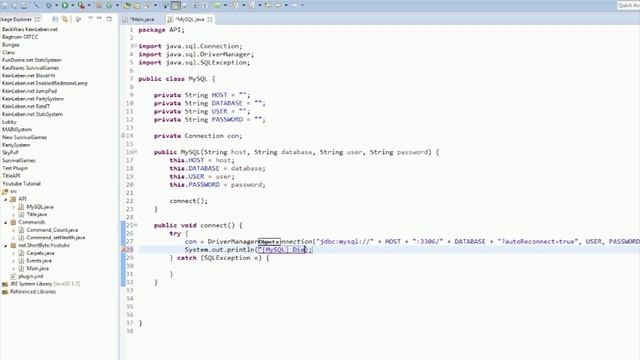The height and width of the screenshot is (360, 640).
Task: Click the Run External Tools icon
Action: [81, 5]
